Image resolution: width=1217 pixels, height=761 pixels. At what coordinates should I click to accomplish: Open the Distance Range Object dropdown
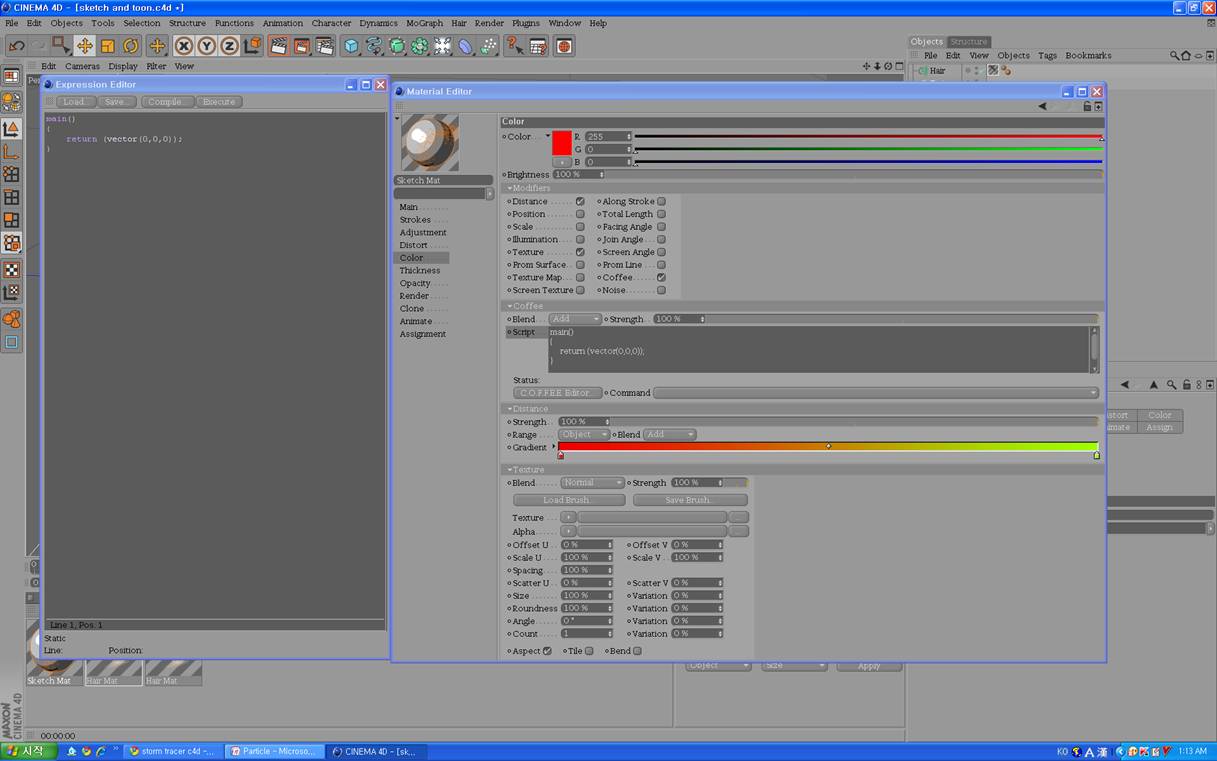(584, 435)
